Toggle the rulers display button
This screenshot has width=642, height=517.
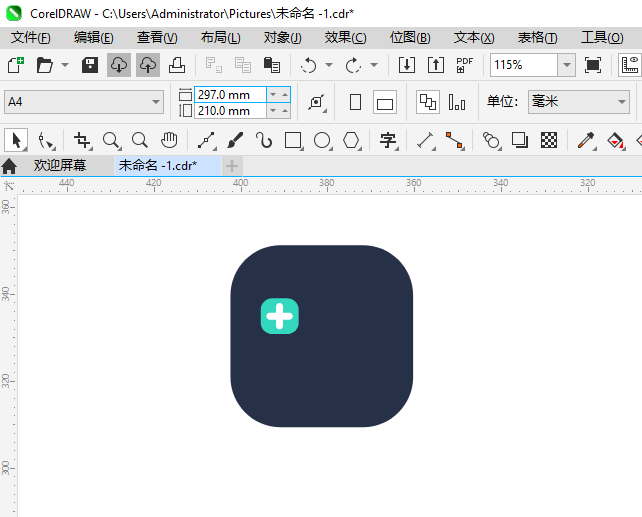[630, 65]
